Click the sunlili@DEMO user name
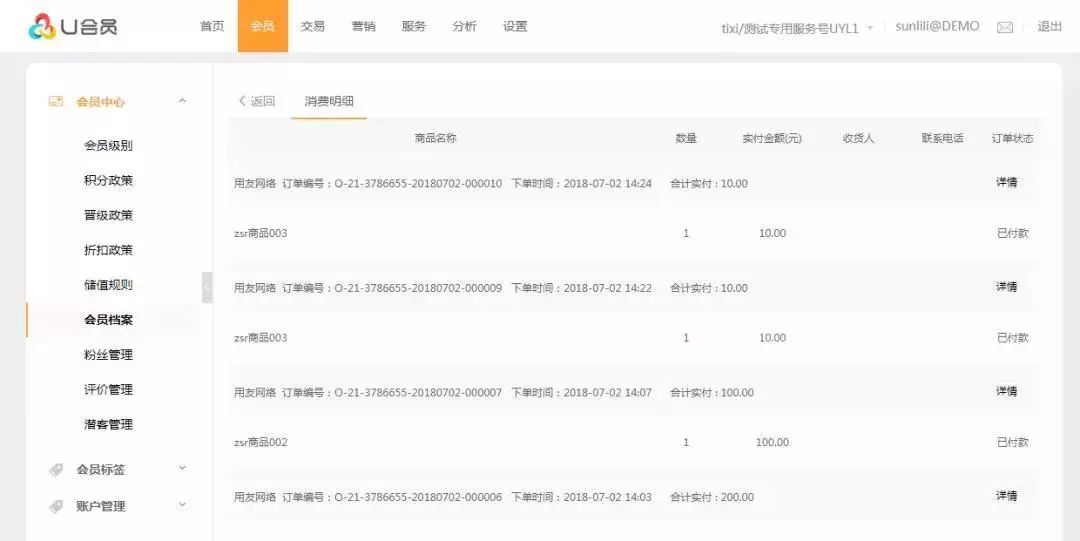1080x541 pixels. tap(937, 27)
